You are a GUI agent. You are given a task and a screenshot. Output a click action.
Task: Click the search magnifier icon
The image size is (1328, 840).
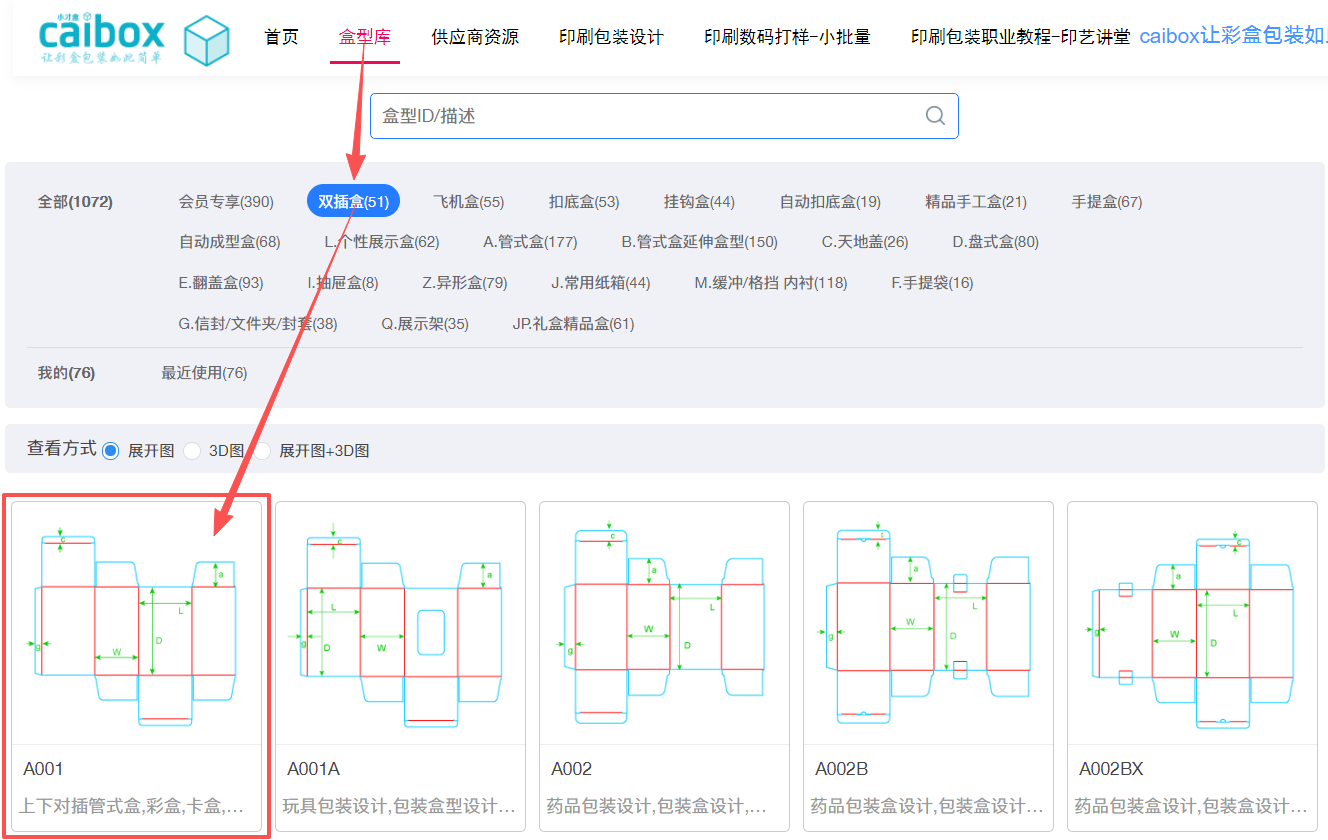pos(935,116)
